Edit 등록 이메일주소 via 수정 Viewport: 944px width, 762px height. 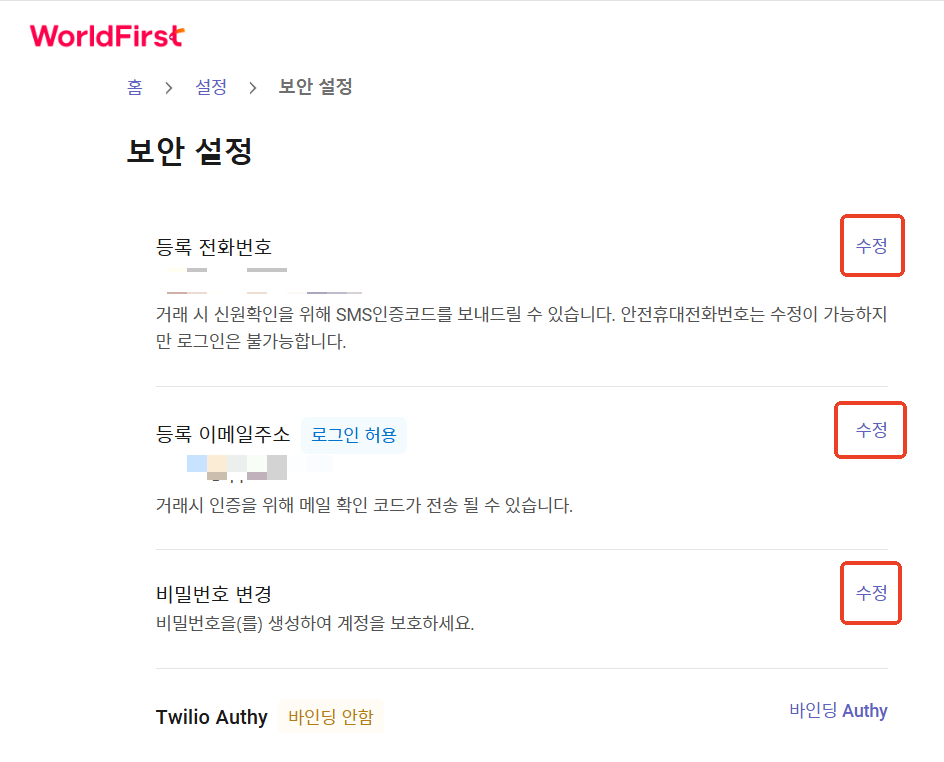pos(872,430)
